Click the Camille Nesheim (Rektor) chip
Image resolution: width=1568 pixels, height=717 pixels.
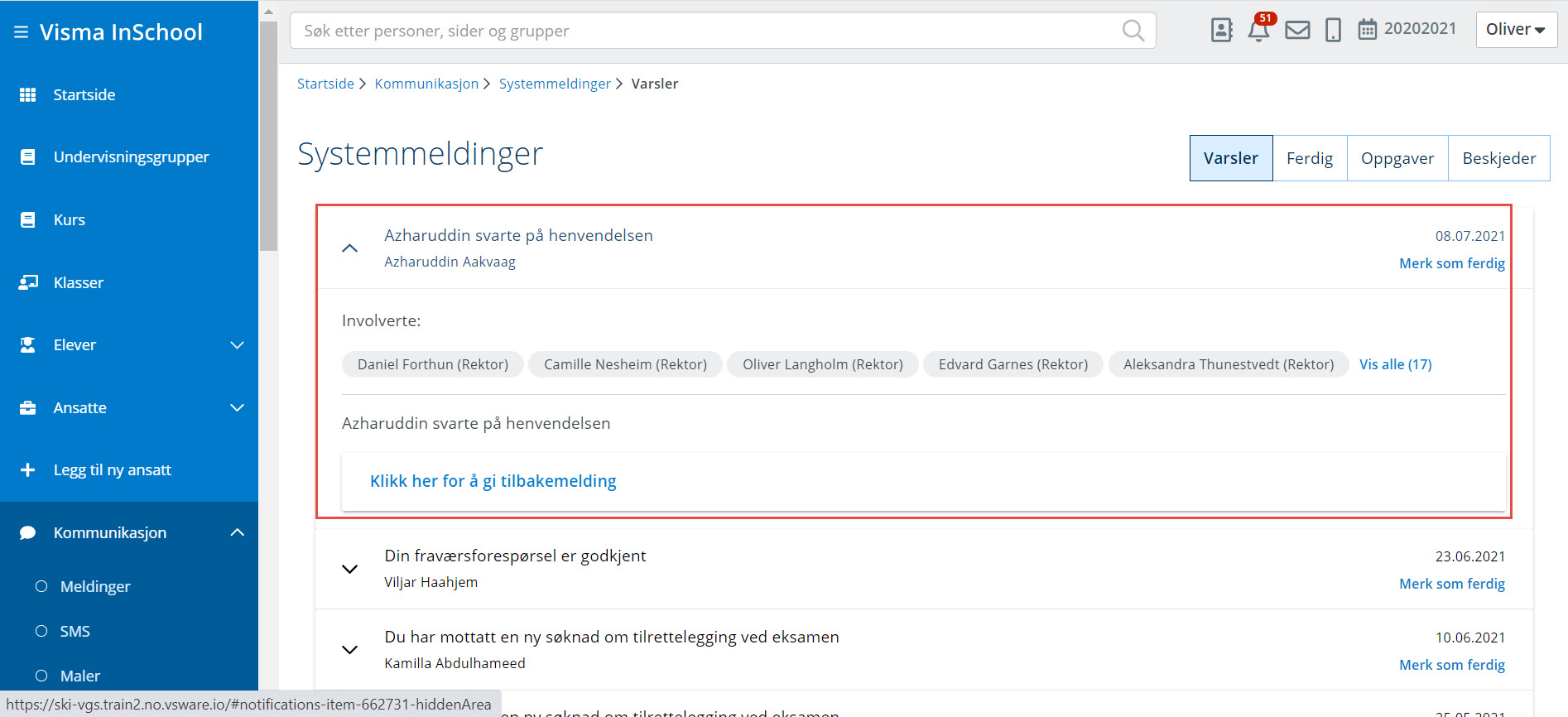625,364
